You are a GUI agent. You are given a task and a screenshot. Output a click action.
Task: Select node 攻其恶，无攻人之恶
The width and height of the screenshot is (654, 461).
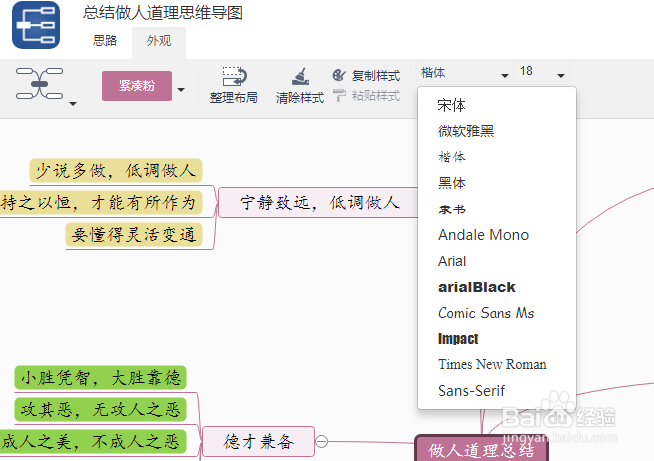(101, 410)
